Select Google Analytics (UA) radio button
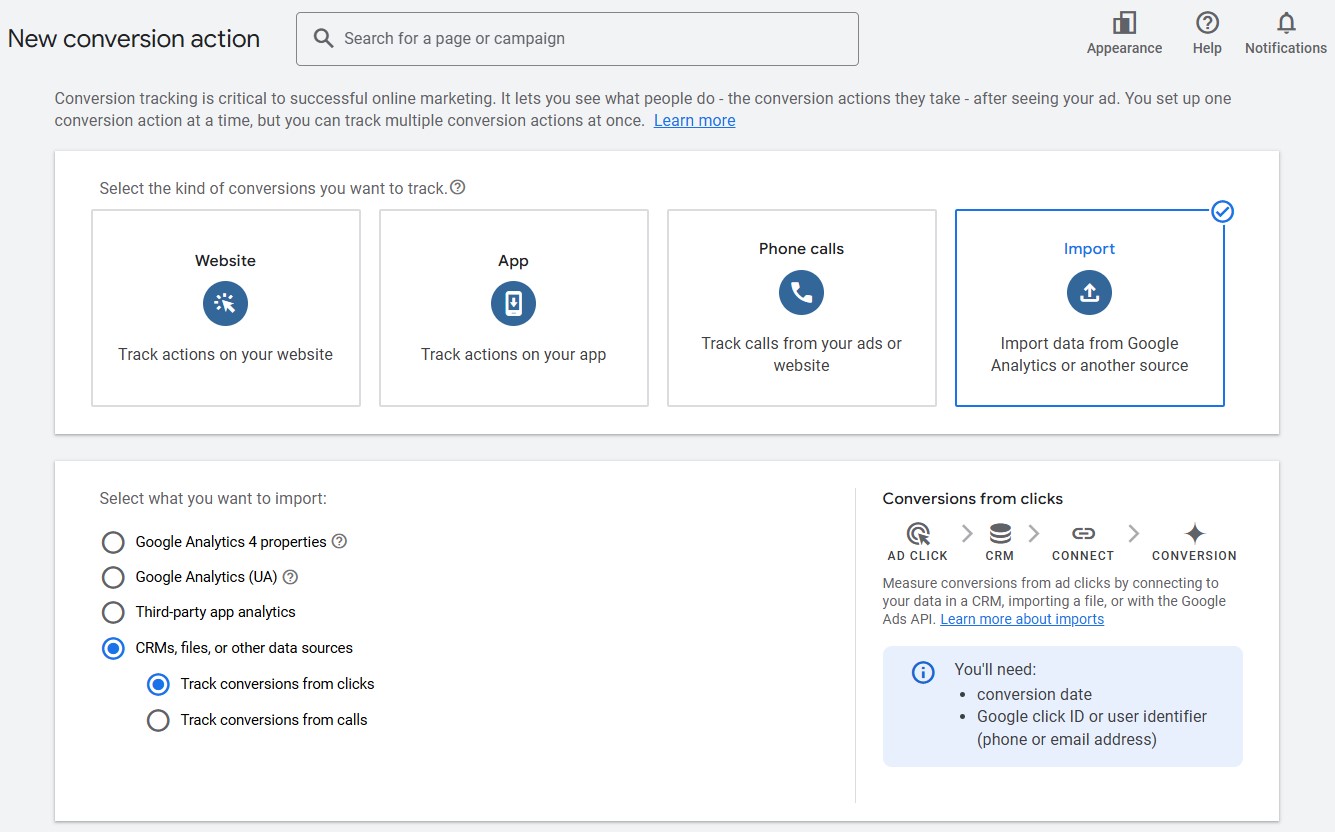 click(114, 577)
